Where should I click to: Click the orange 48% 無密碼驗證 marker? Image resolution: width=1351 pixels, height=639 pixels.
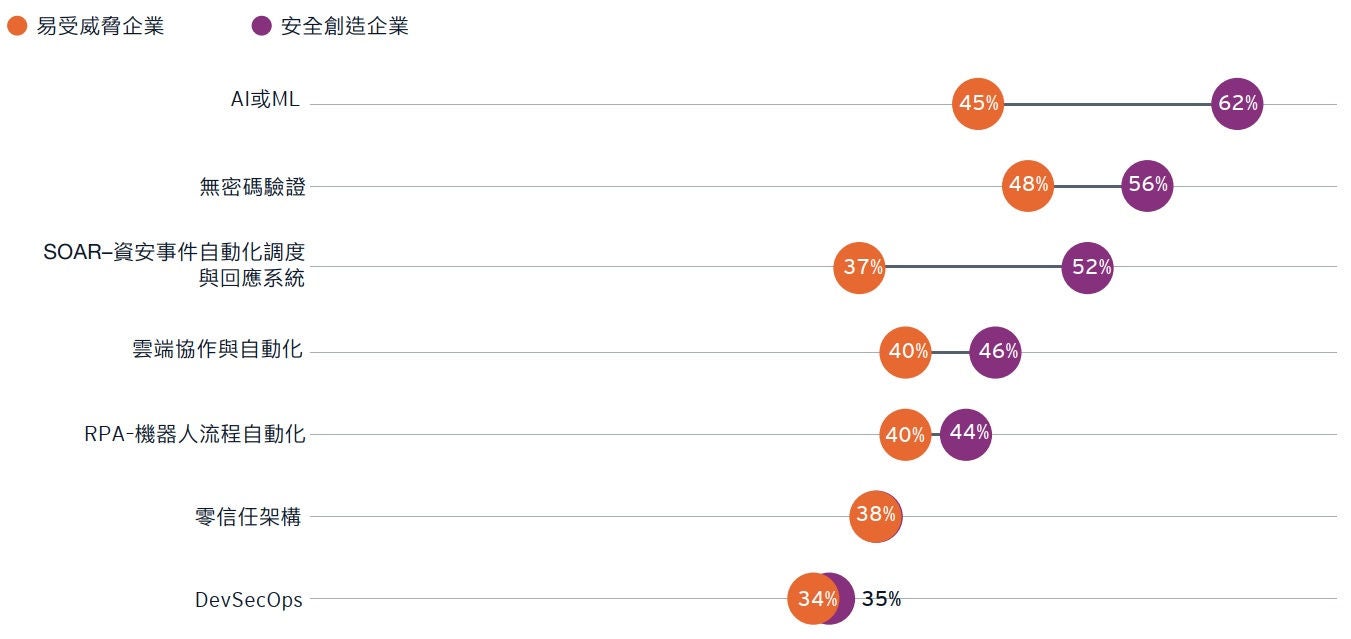point(1028,185)
